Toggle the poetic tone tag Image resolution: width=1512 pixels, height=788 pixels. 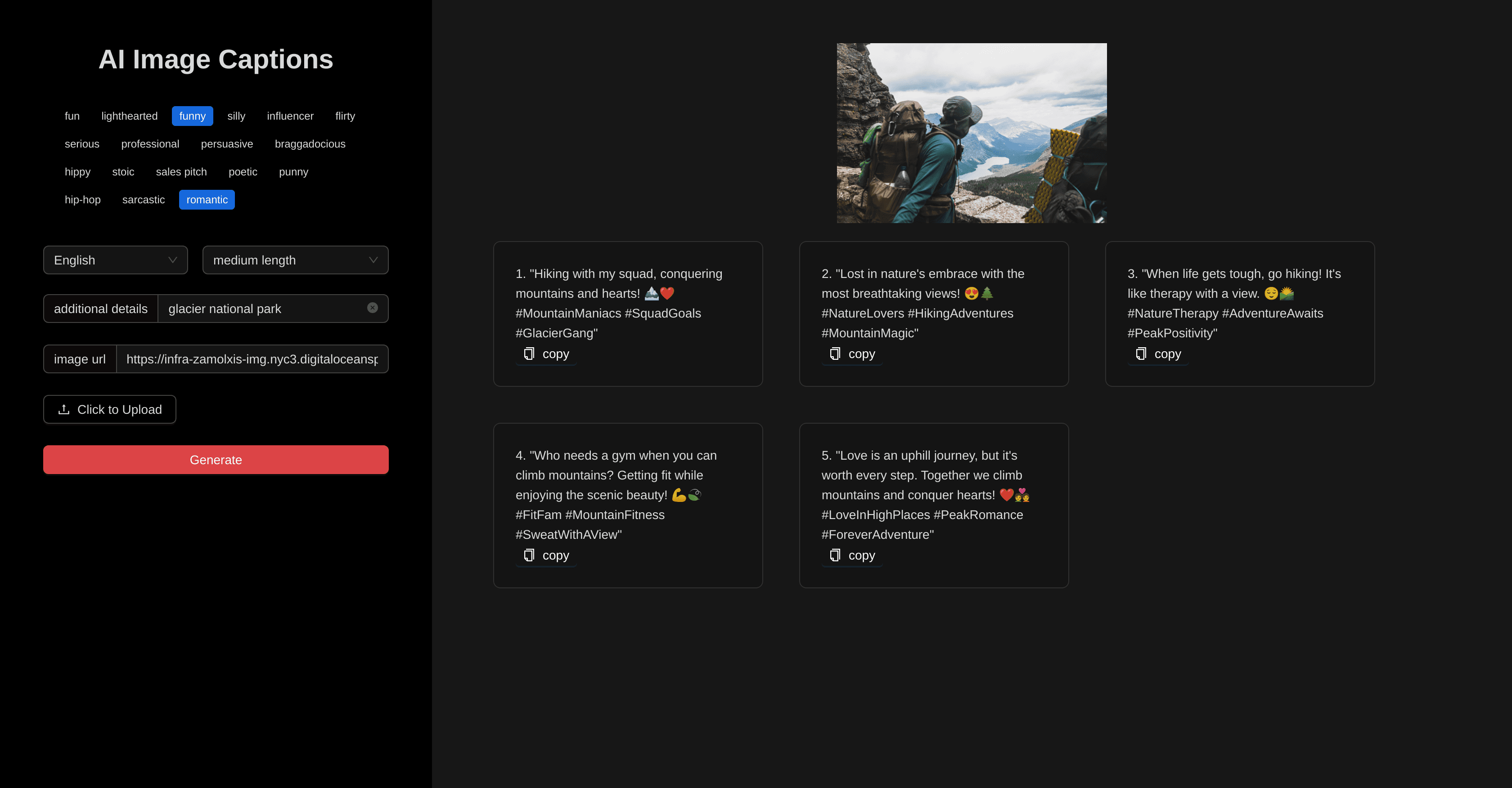pos(243,172)
